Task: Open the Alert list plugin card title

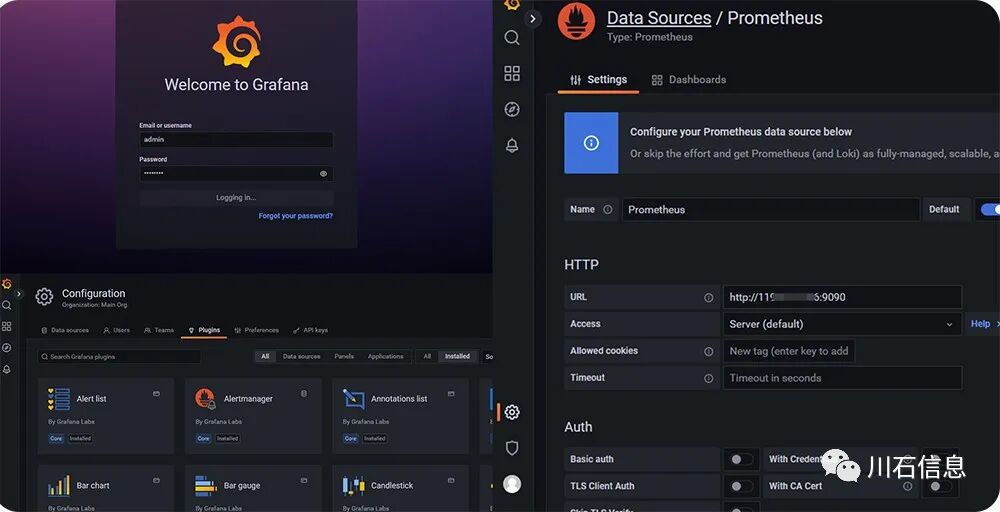Action: click(91, 399)
